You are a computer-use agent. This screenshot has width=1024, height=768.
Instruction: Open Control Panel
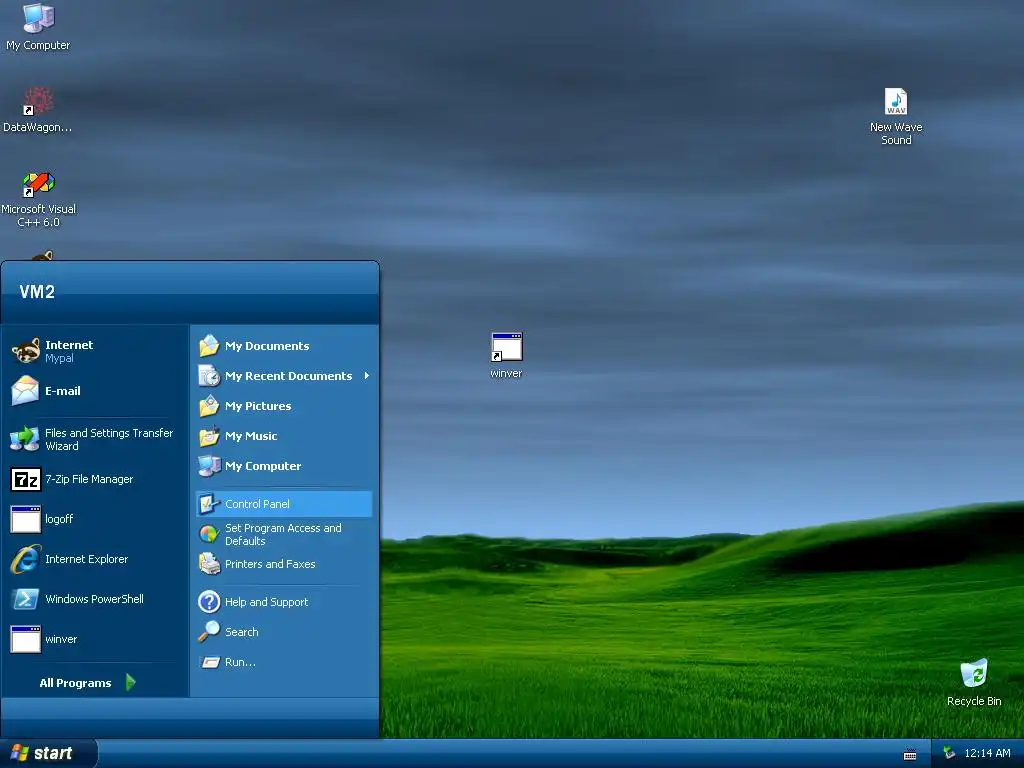[x=284, y=504]
